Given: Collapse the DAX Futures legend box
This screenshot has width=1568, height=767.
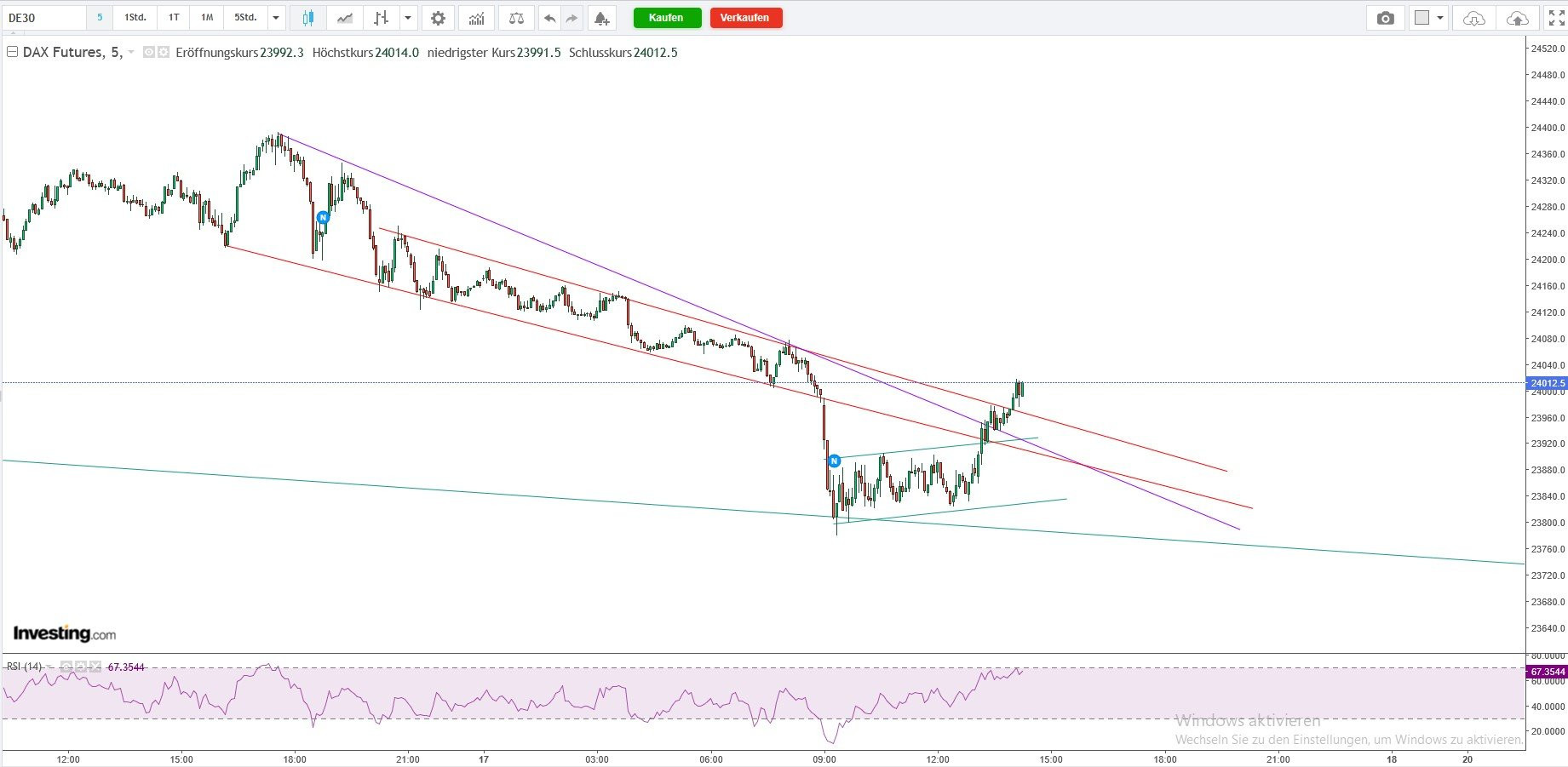Looking at the screenshot, I should click(x=12, y=52).
